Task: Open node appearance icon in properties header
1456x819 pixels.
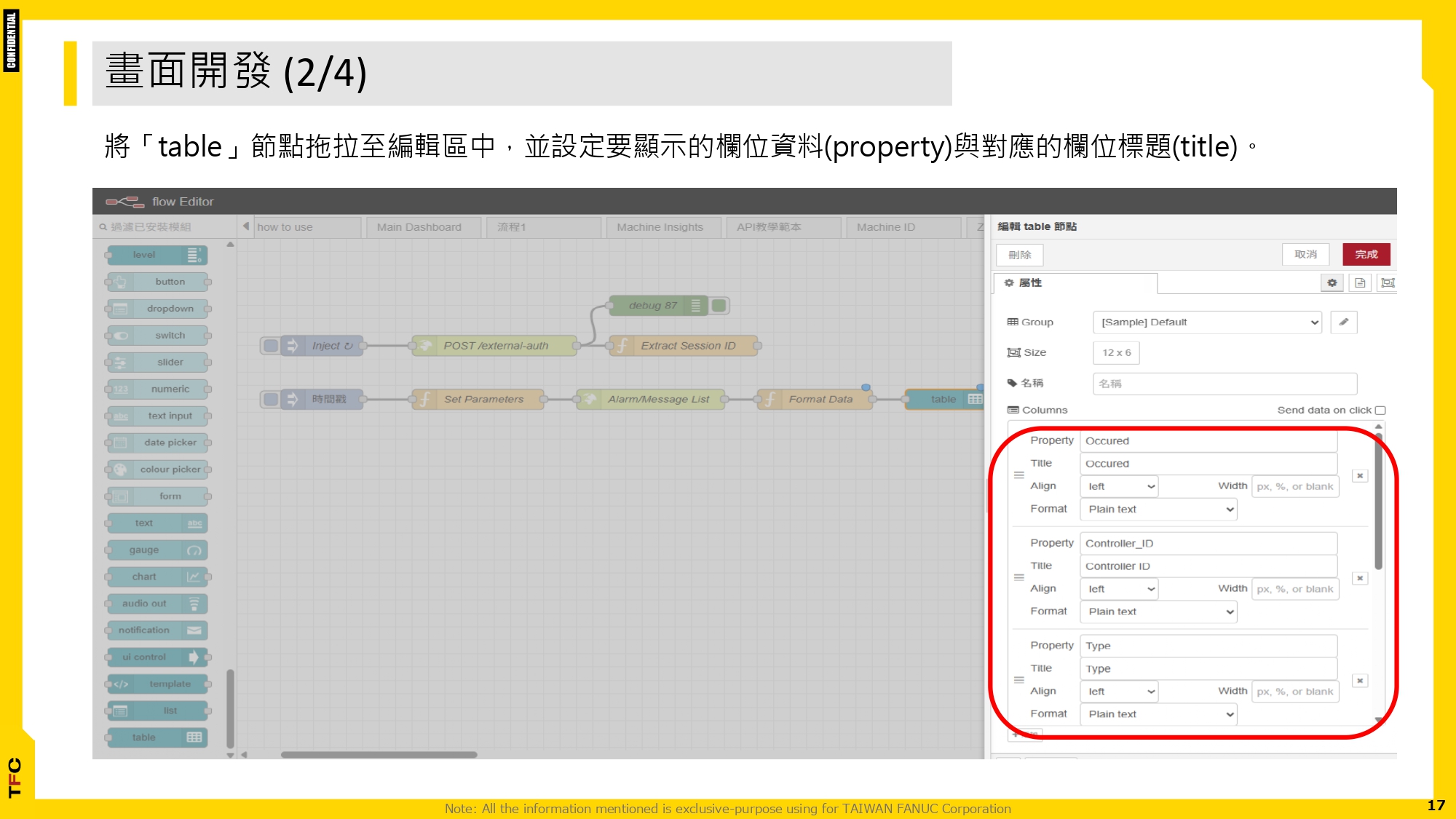Action: pyautogui.click(x=1388, y=282)
